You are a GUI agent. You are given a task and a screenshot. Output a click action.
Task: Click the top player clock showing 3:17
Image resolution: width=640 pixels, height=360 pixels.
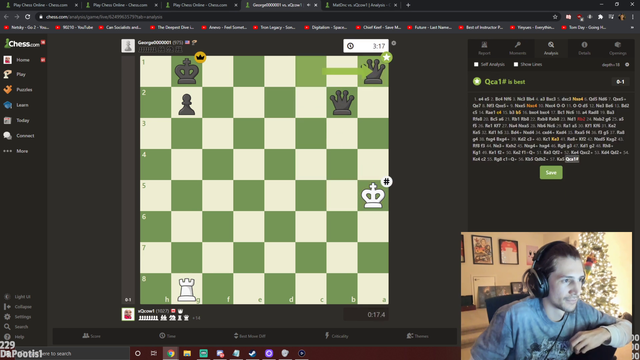point(366,46)
